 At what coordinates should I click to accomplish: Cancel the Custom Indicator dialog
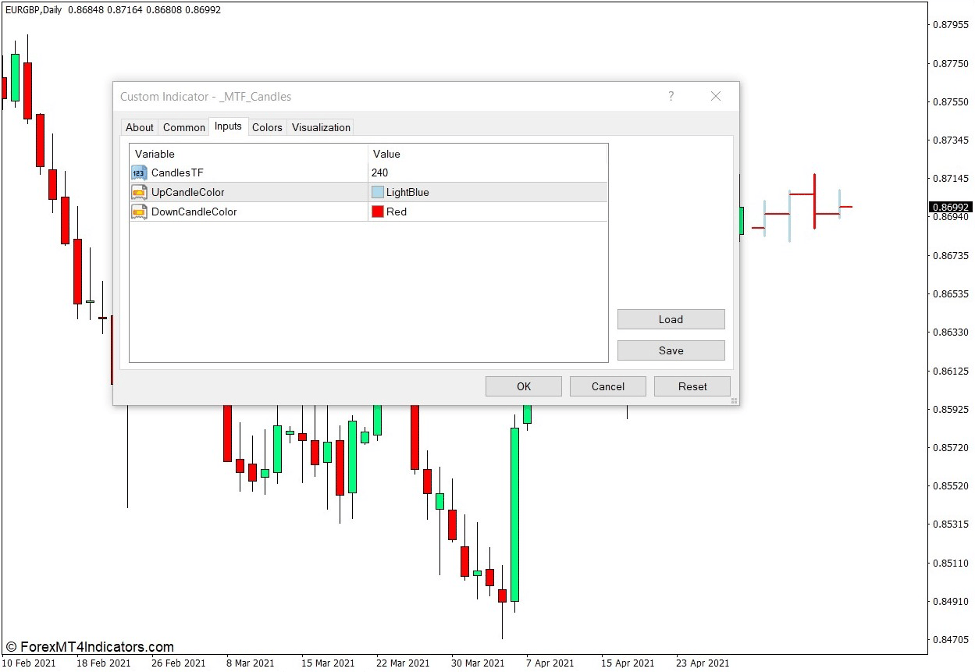(607, 386)
